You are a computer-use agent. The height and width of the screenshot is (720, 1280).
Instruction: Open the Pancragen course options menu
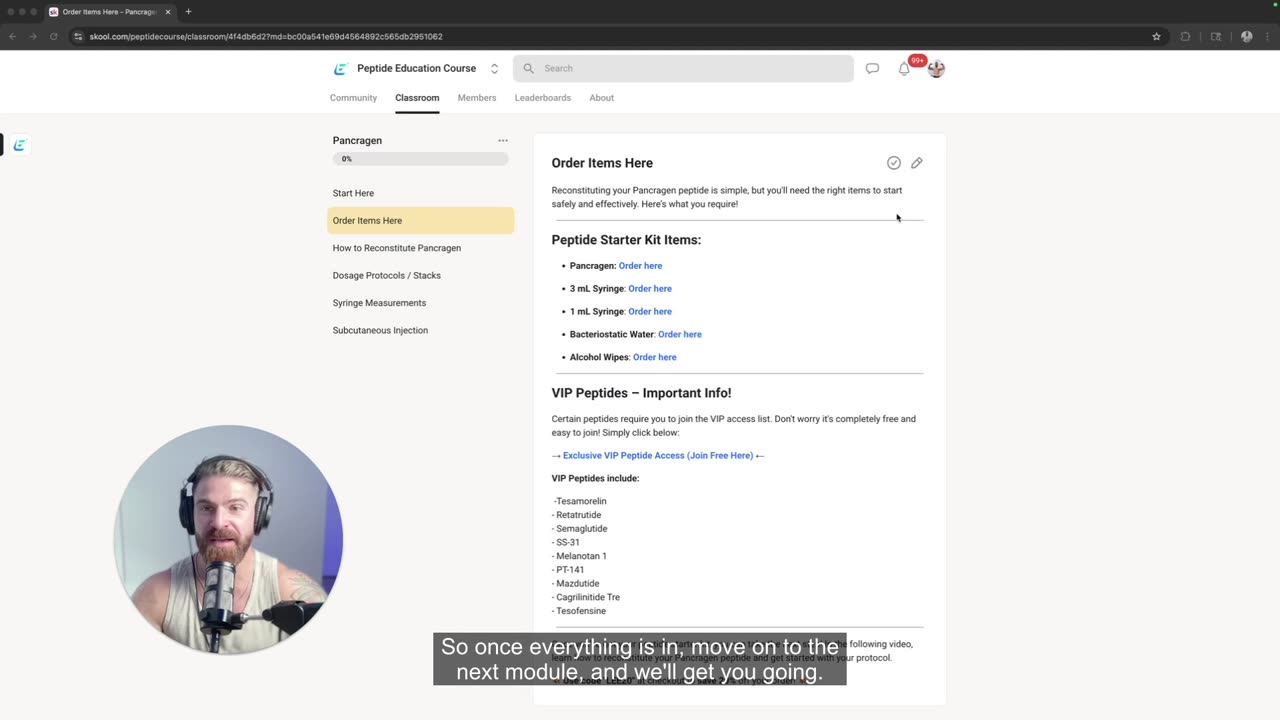point(503,140)
